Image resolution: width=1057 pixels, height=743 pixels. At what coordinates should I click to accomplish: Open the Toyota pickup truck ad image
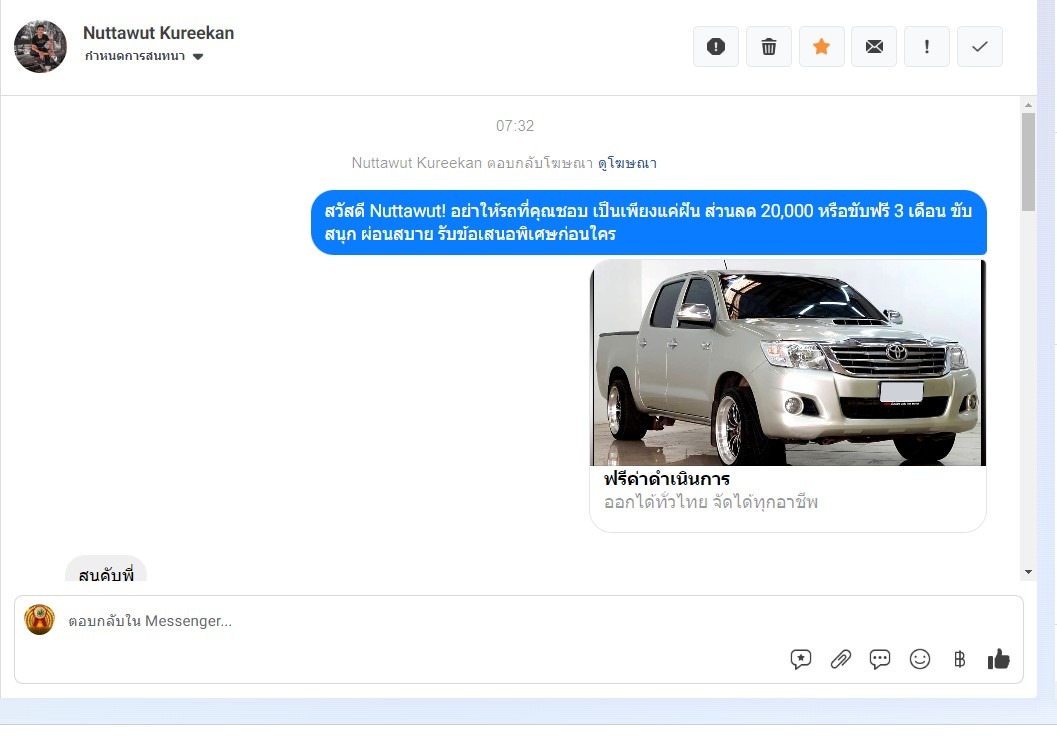[x=788, y=363]
